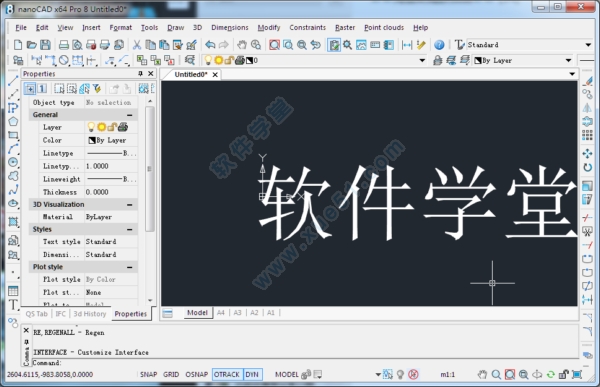
Task: Click the Array tool in right toolbar
Action: (587, 135)
